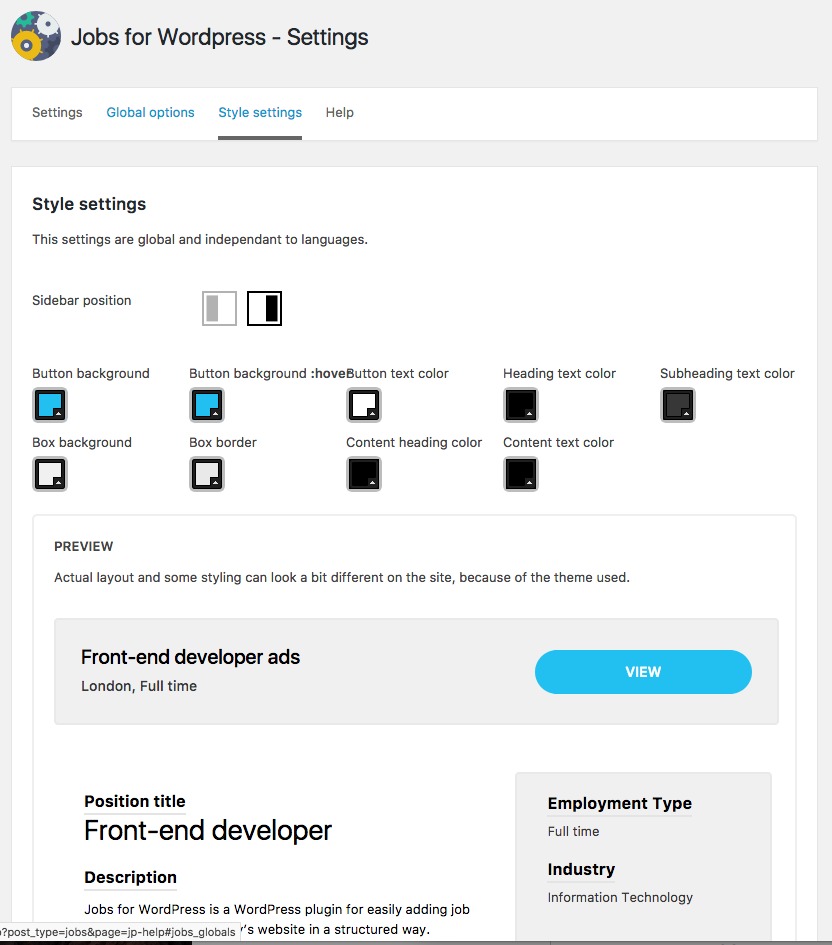Open the Help tab
This screenshot has height=945, width=832.
pos(340,113)
